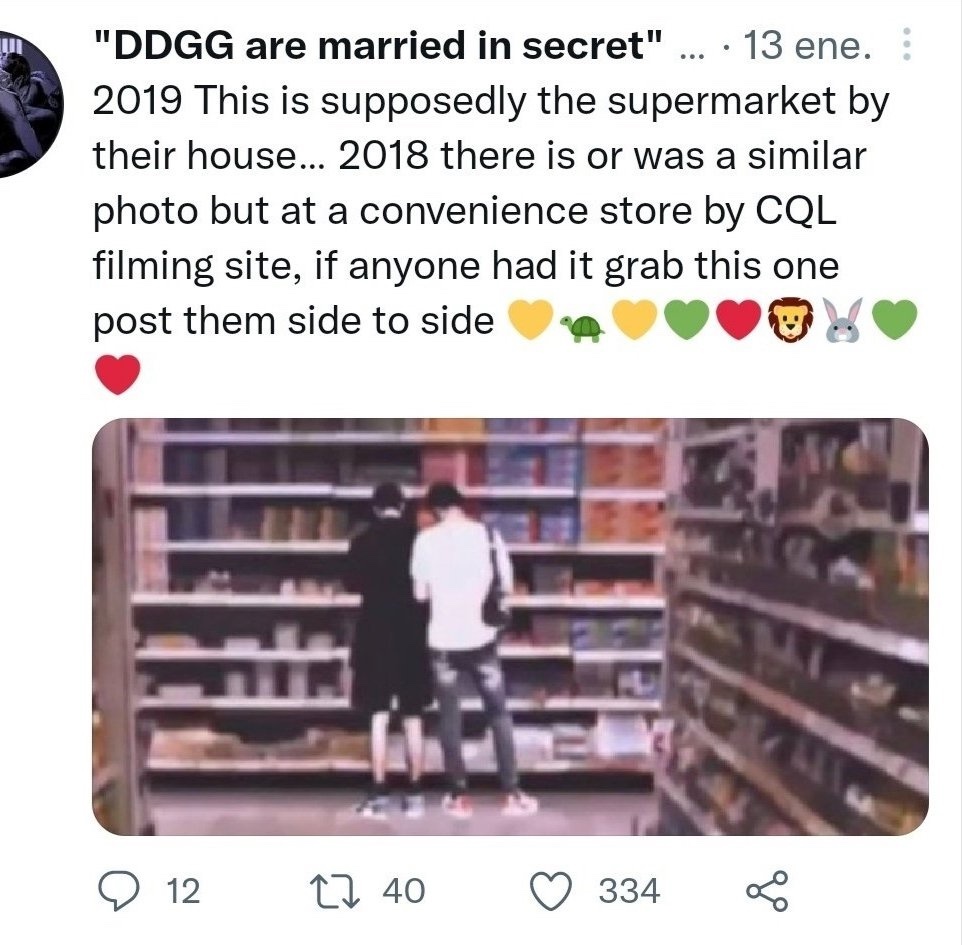Open the supermarket photo attachment

point(510,627)
